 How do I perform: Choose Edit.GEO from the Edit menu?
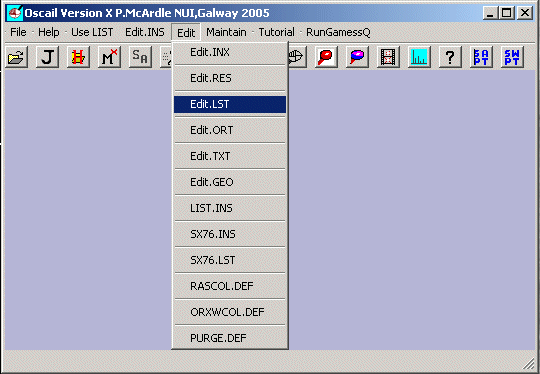click(x=230, y=182)
